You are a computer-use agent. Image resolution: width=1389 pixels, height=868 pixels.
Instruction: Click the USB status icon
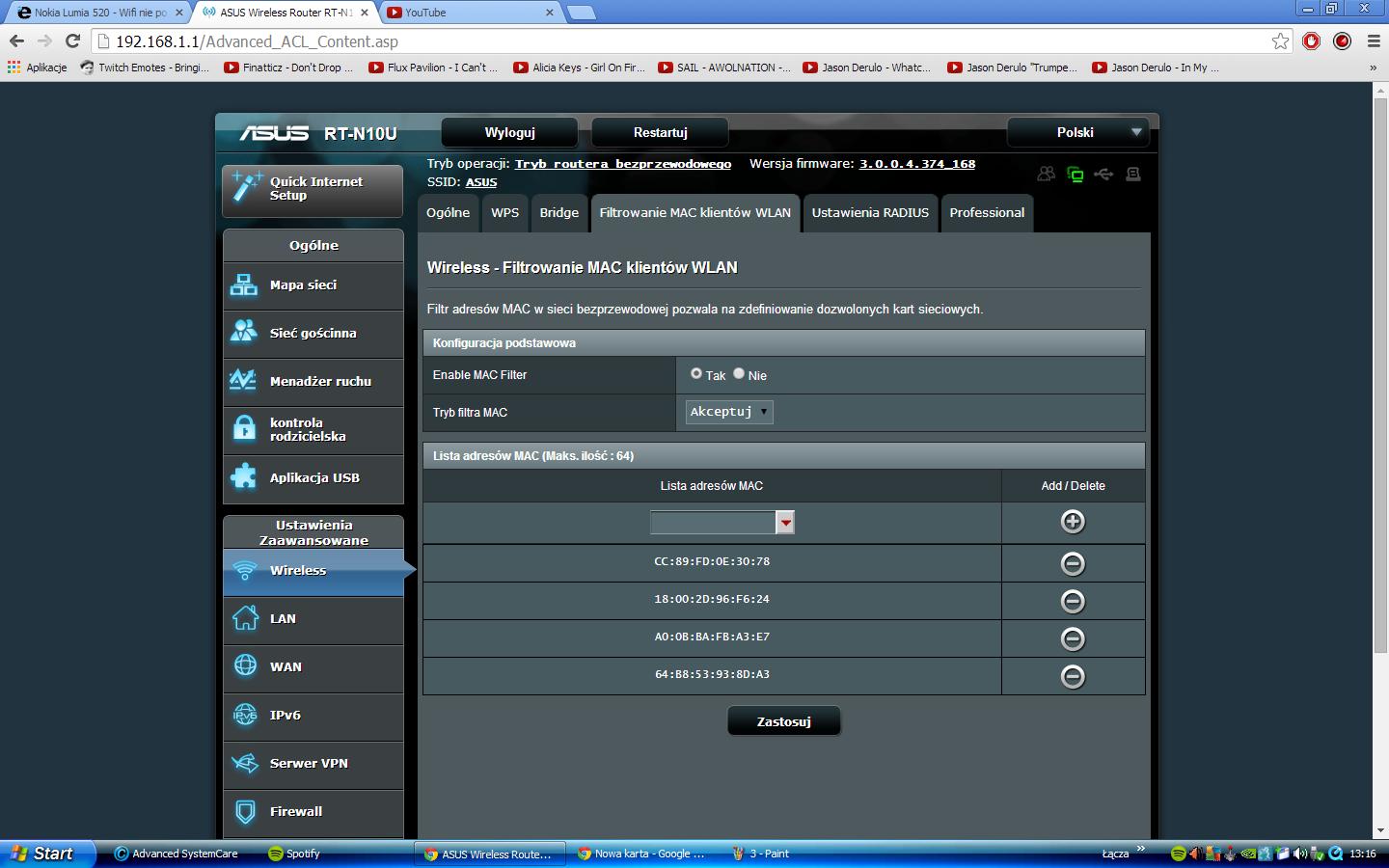[1103, 175]
